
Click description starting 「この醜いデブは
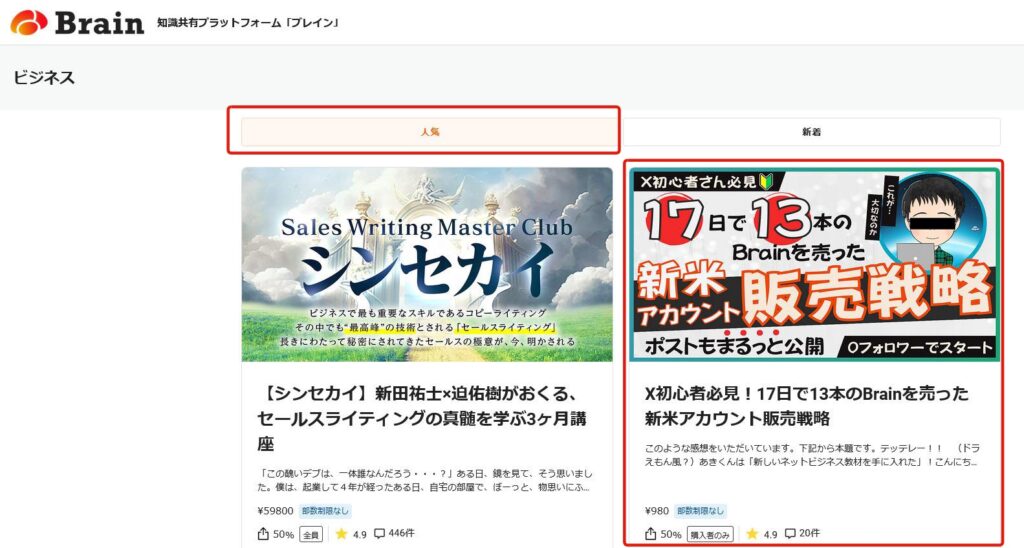click(425, 480)
